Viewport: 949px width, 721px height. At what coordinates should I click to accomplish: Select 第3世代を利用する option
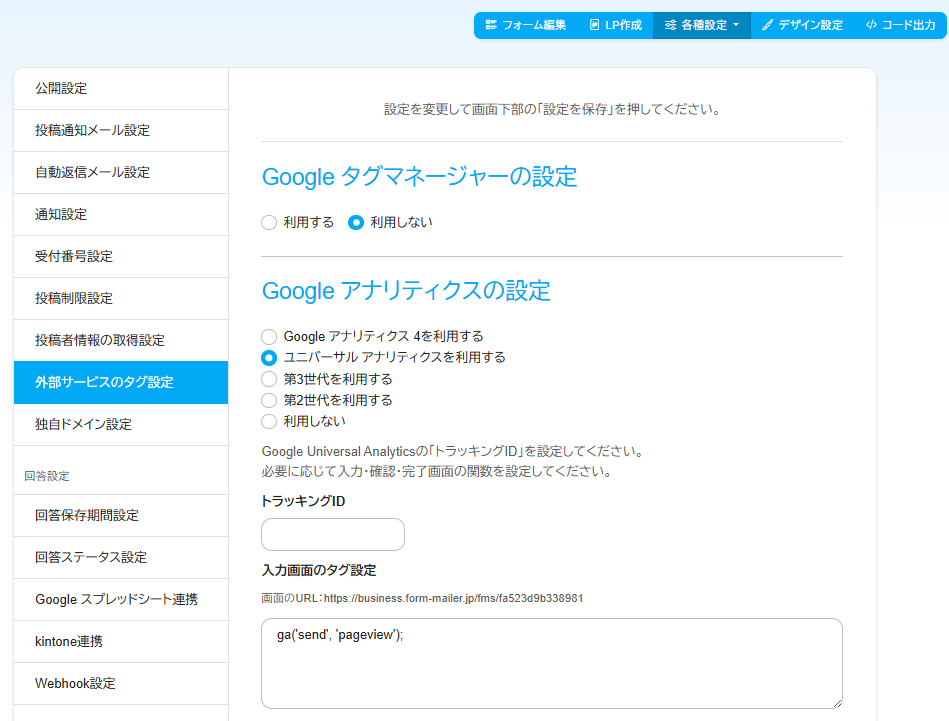(269, 380)
